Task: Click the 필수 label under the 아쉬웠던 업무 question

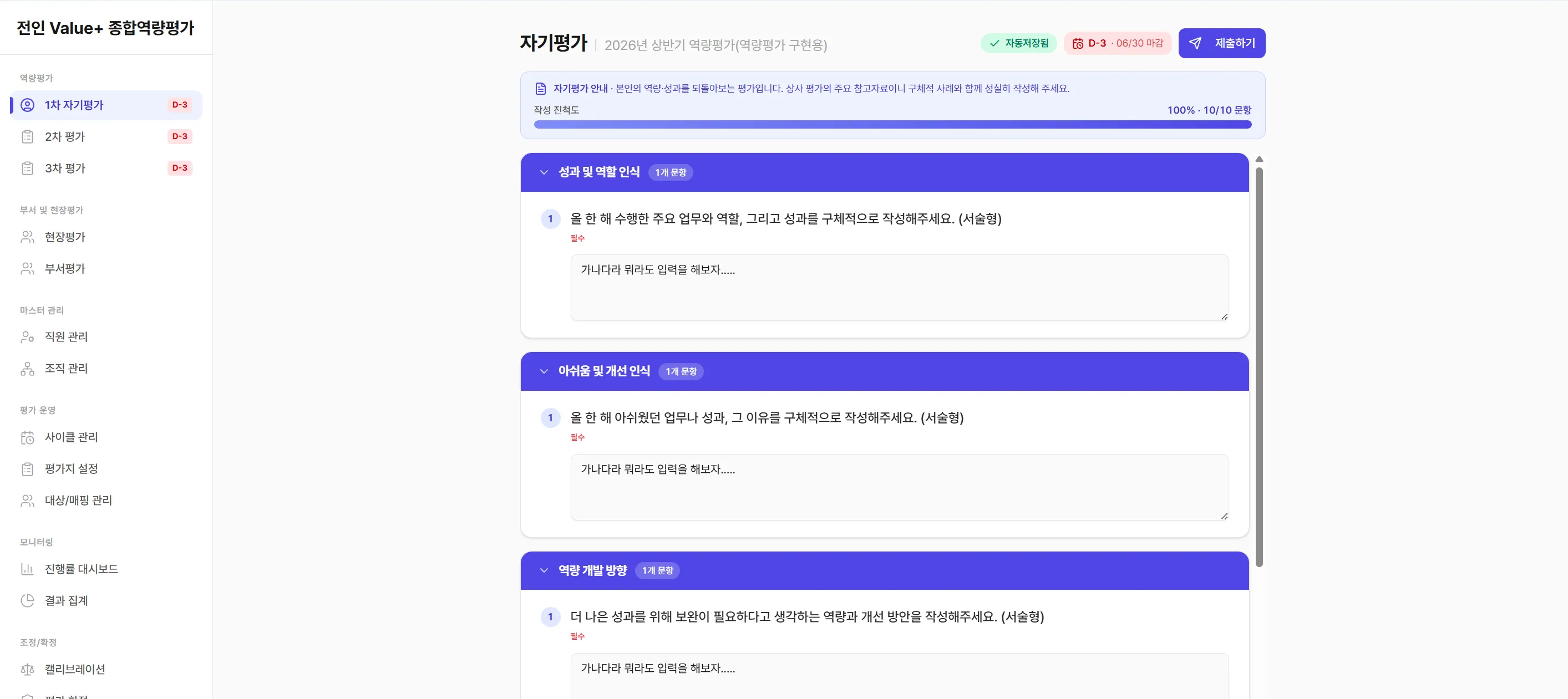Action: pos(577,437)
